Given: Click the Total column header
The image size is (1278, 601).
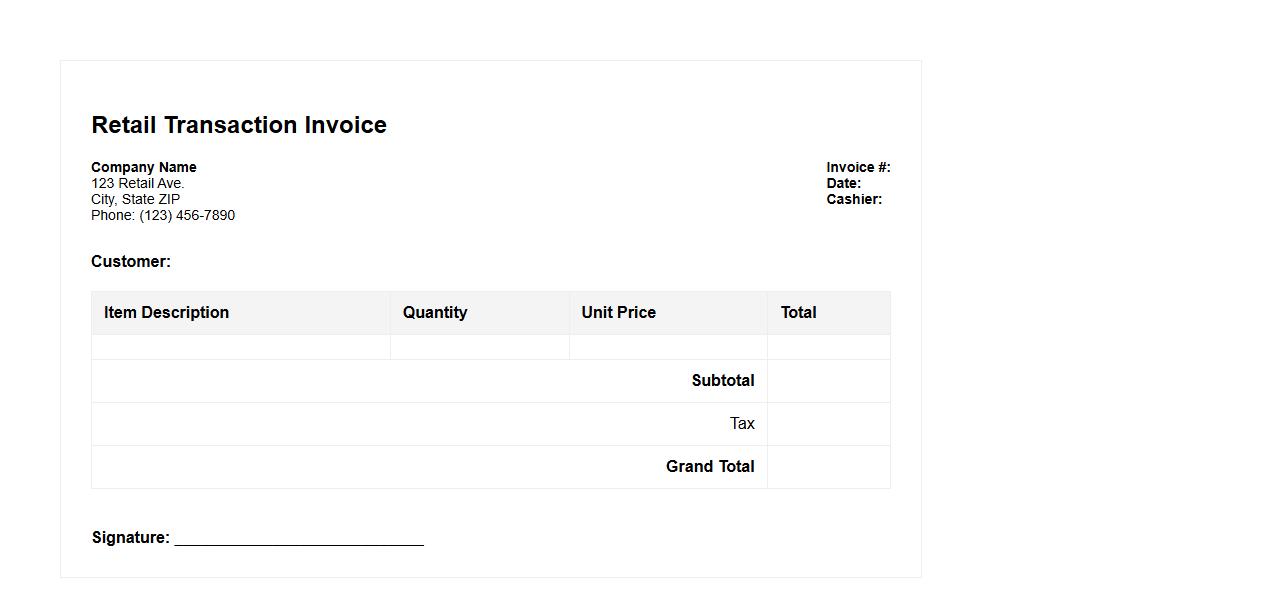Looking at the screenshot, I should coord(799,312).
